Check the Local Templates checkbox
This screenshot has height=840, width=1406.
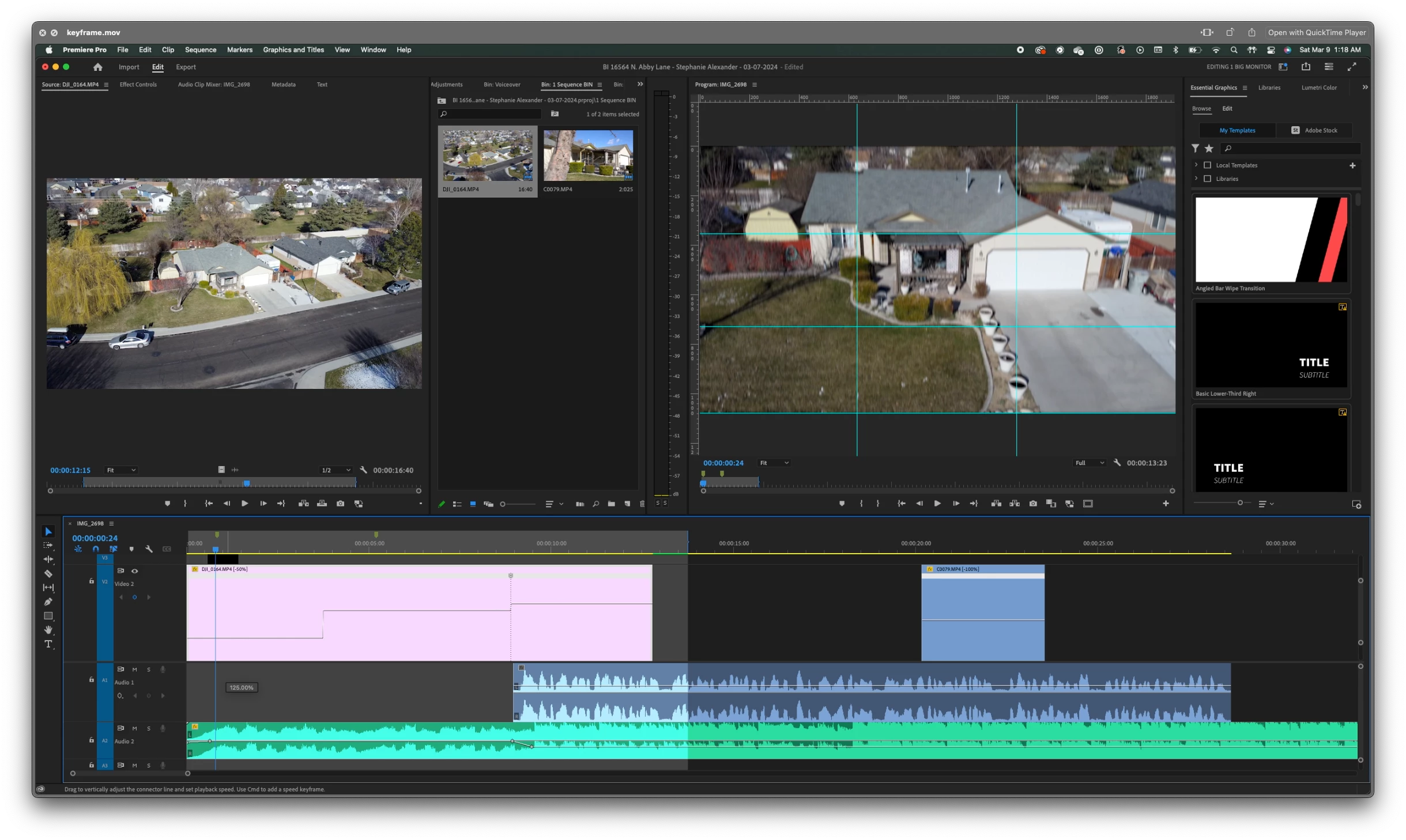[x=1207, y=165]
